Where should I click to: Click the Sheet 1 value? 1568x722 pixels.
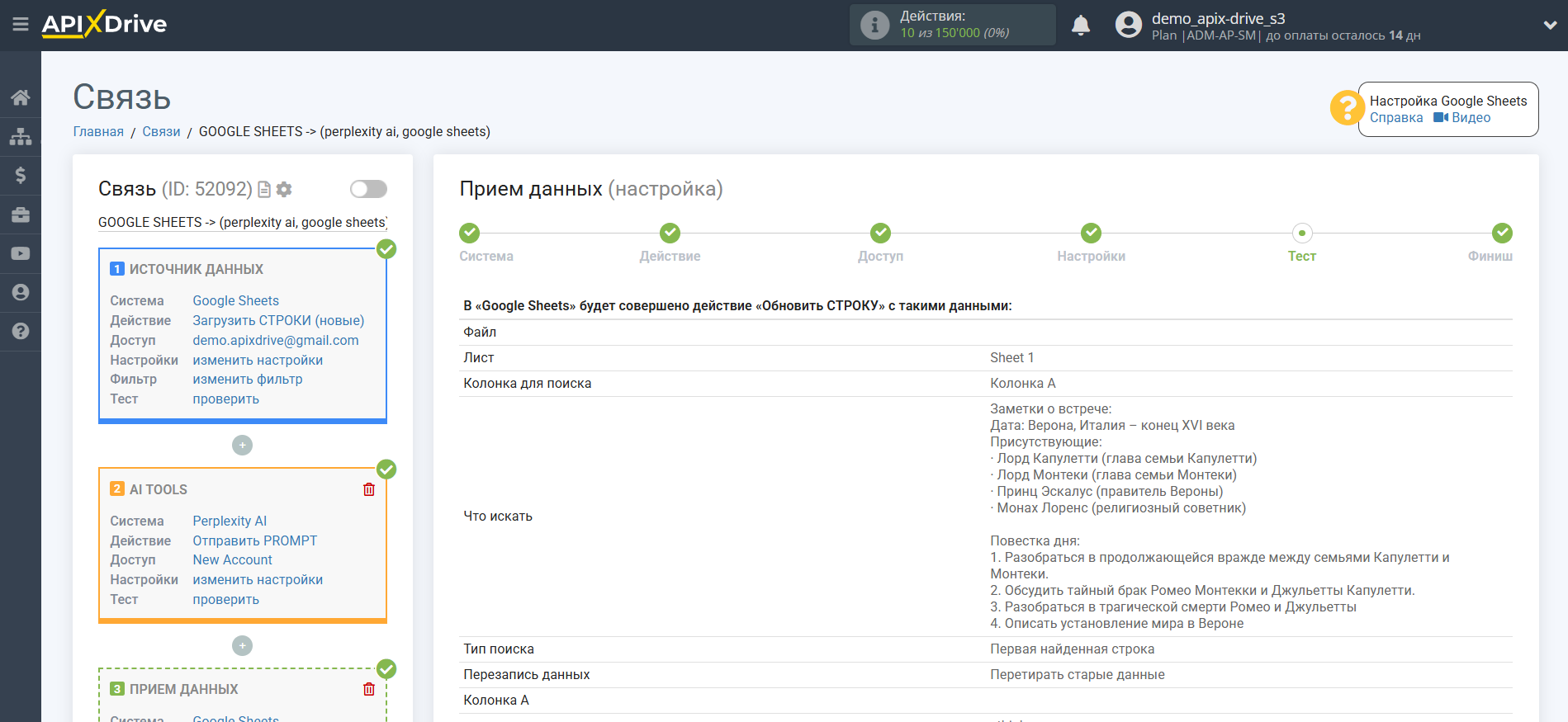tap(1011, 358)
